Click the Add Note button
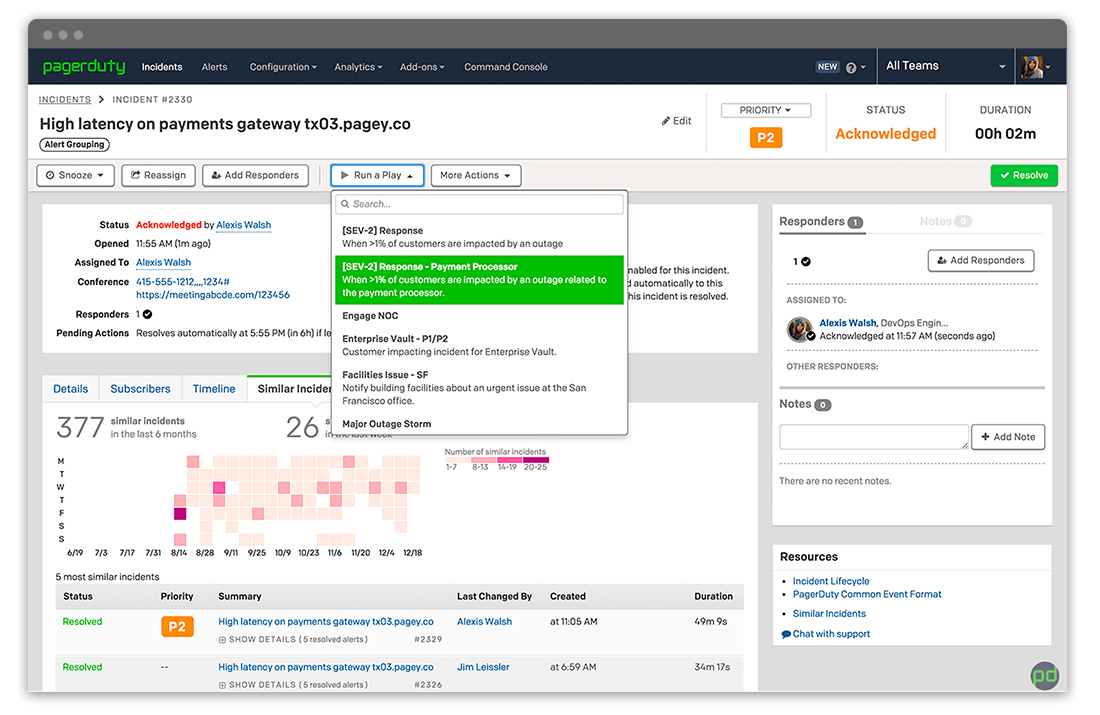The image size is (1100, 715). [1008, 437]
